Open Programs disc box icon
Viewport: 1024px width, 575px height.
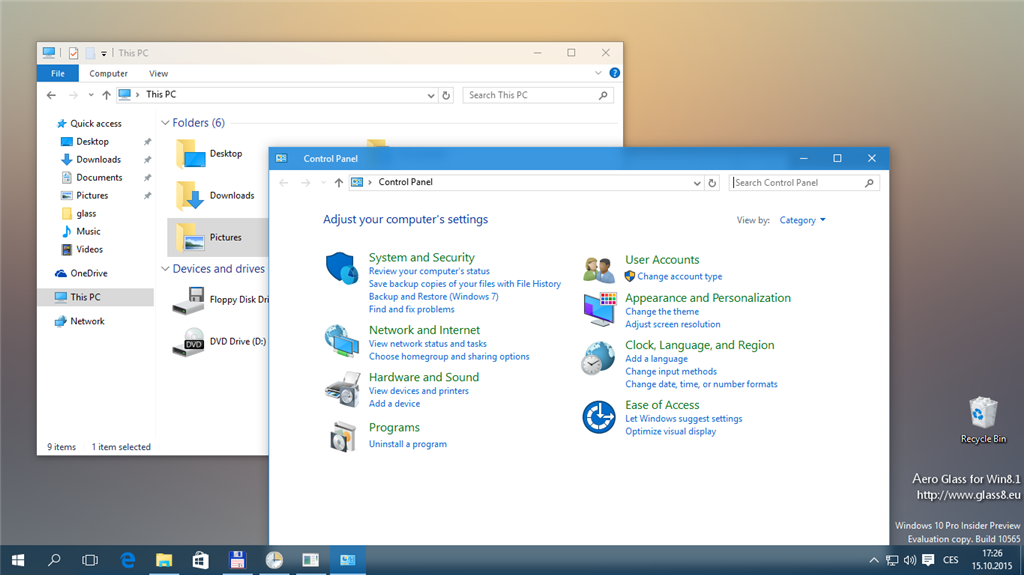click(342, 436)
